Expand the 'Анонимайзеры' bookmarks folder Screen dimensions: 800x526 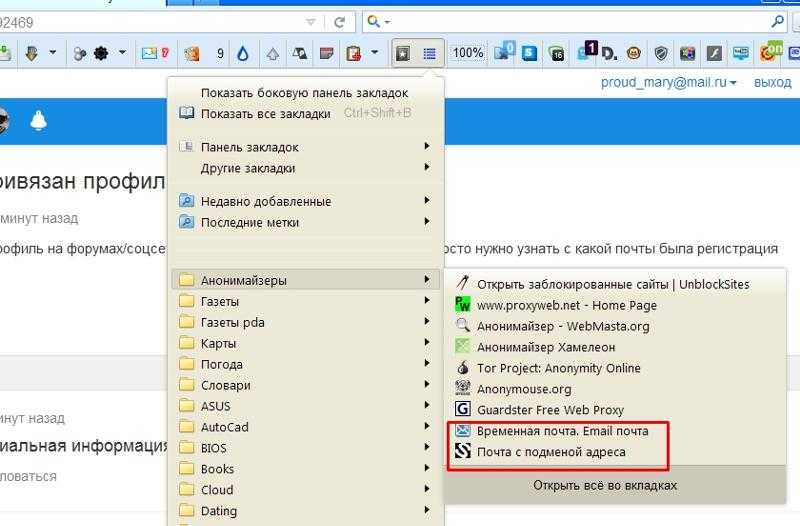point(306,280)
